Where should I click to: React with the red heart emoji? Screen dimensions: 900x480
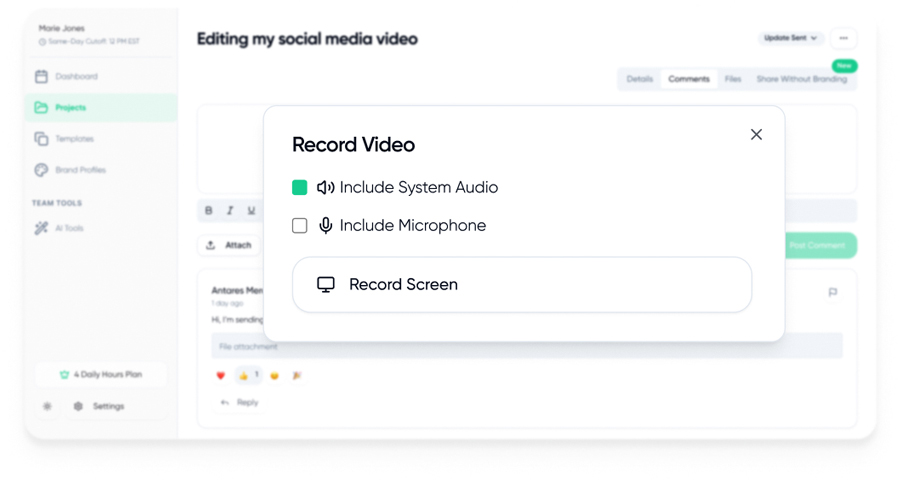(x=221, y=376)
